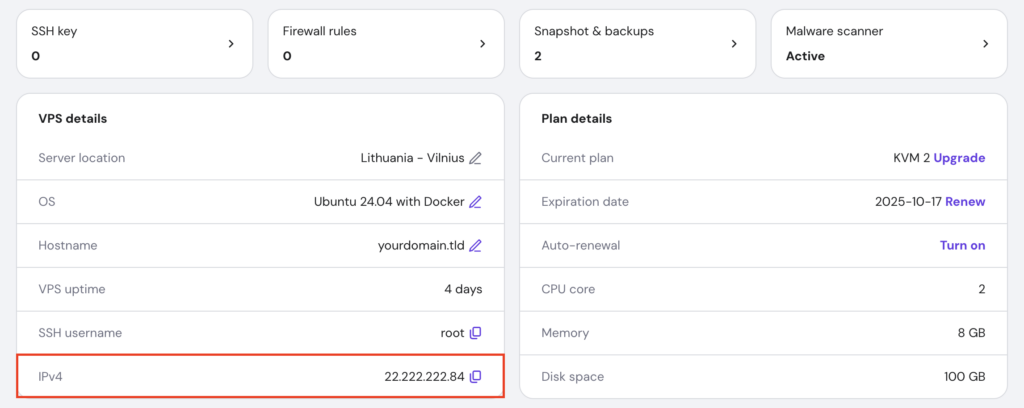Edit the OS with the pencil icon

pyautogui.click(x=476, y=202)
